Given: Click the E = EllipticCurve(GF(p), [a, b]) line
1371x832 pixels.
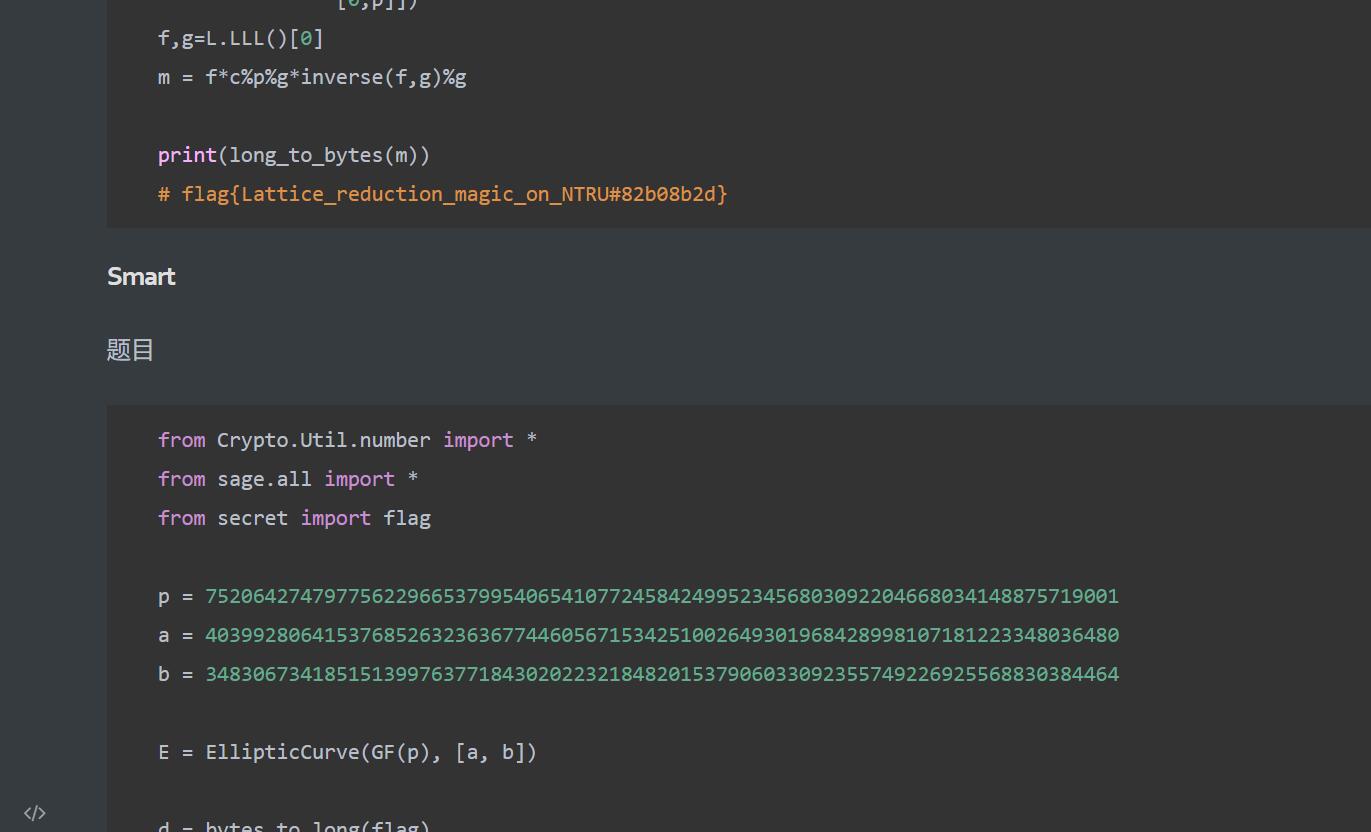Looking at the screenshot, I should click(347, 752).
